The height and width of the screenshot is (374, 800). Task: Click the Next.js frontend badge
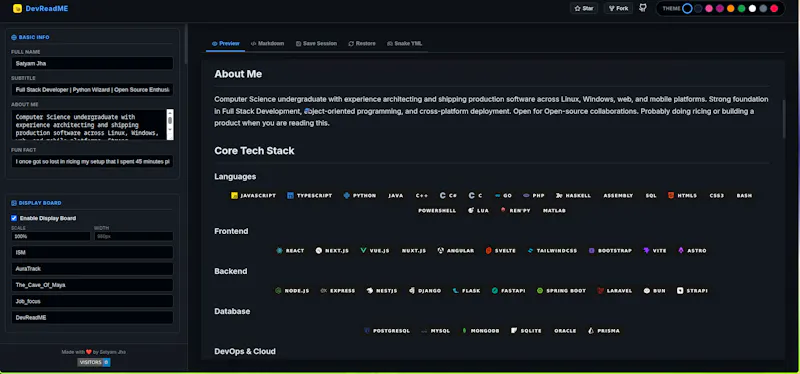332,251
